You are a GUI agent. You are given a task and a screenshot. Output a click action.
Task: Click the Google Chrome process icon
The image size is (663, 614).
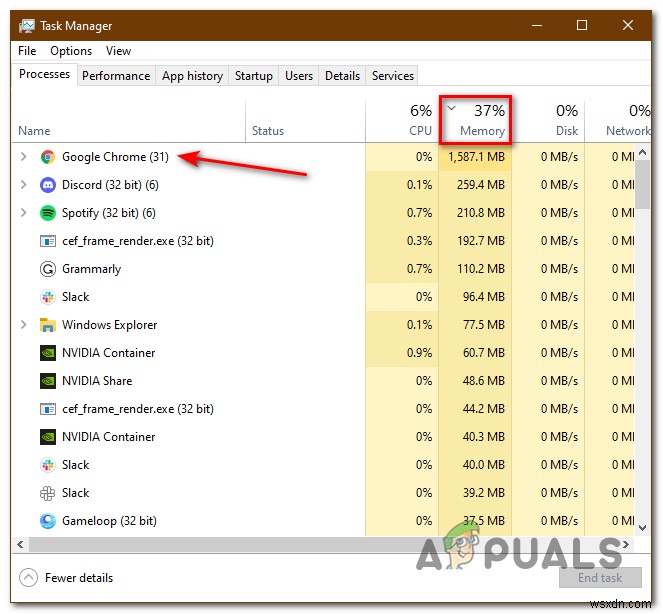point(48,157)
